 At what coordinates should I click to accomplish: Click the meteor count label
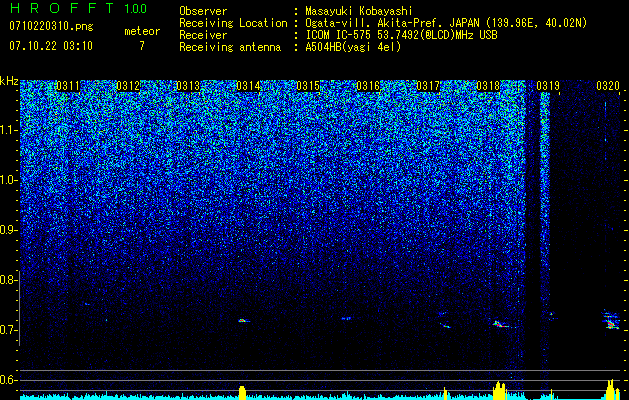coord(142,31)
